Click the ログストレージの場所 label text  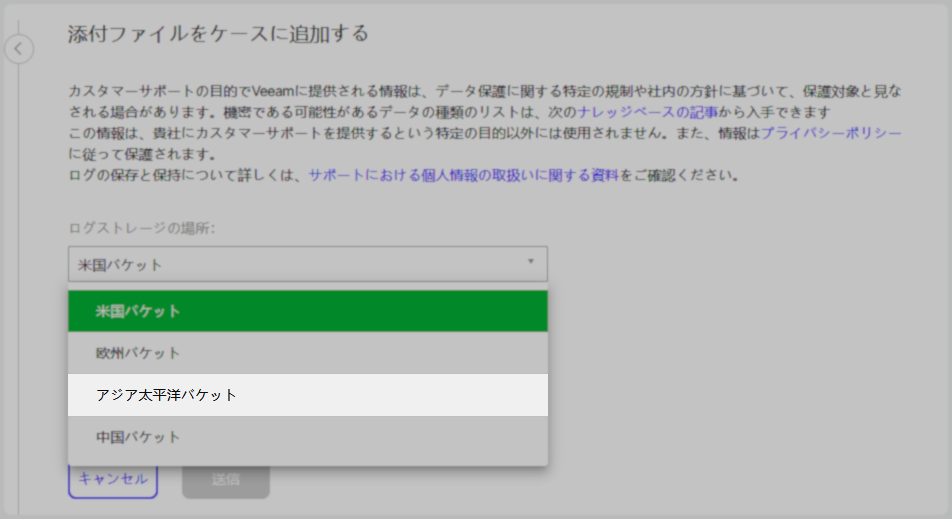click(142, 228)
